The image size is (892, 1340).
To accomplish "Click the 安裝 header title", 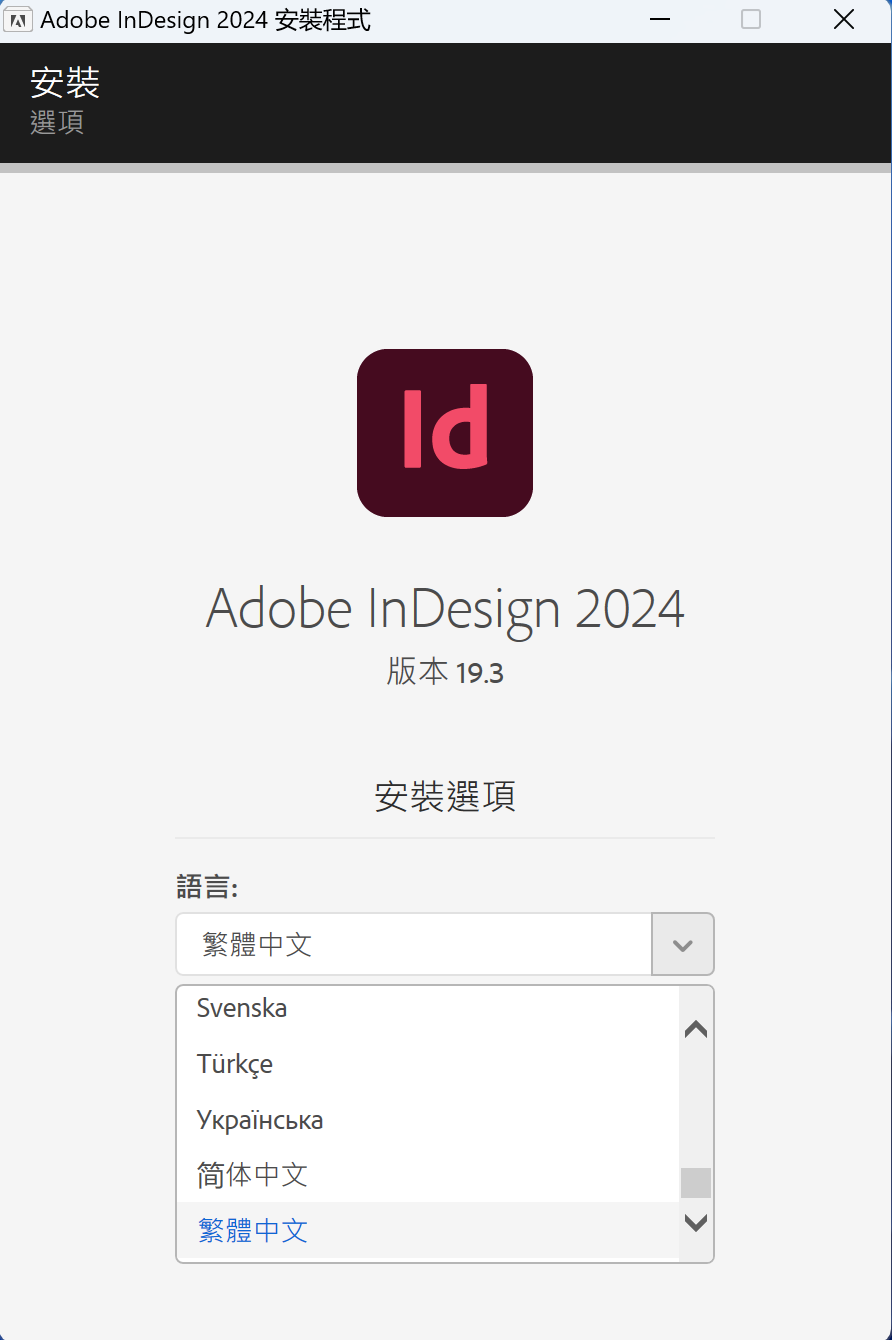I will (x=65, y=82).
